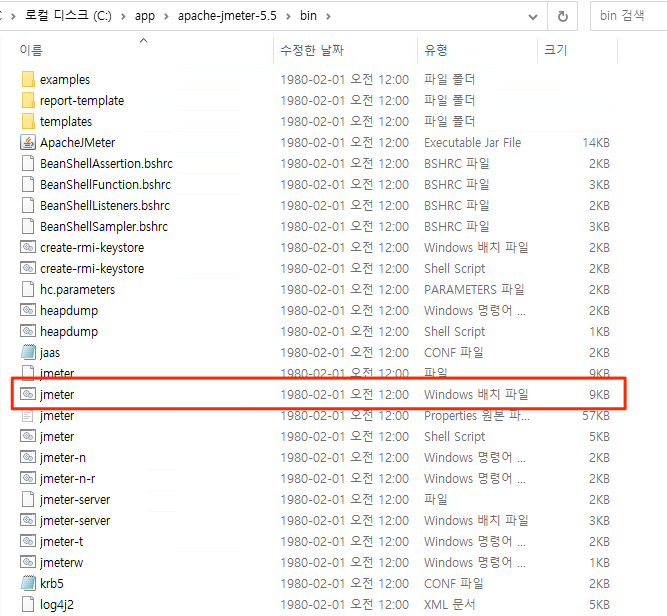Sort files by 유형 column header
This screenshot has width=667, height=616.
(x=436, y=50)
